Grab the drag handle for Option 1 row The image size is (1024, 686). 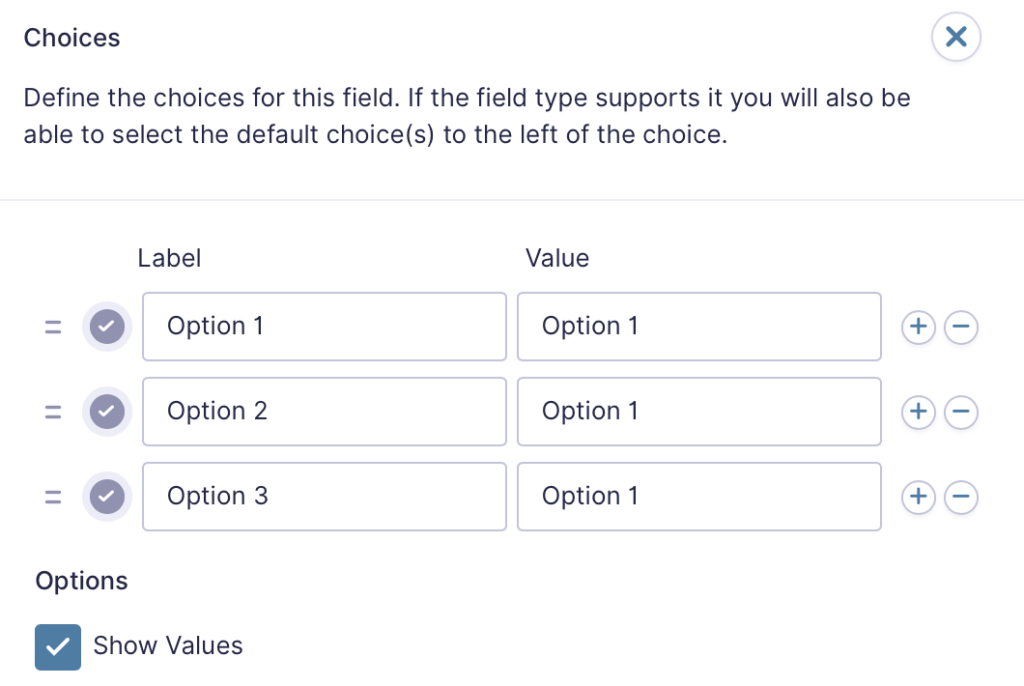coord(53,327)
